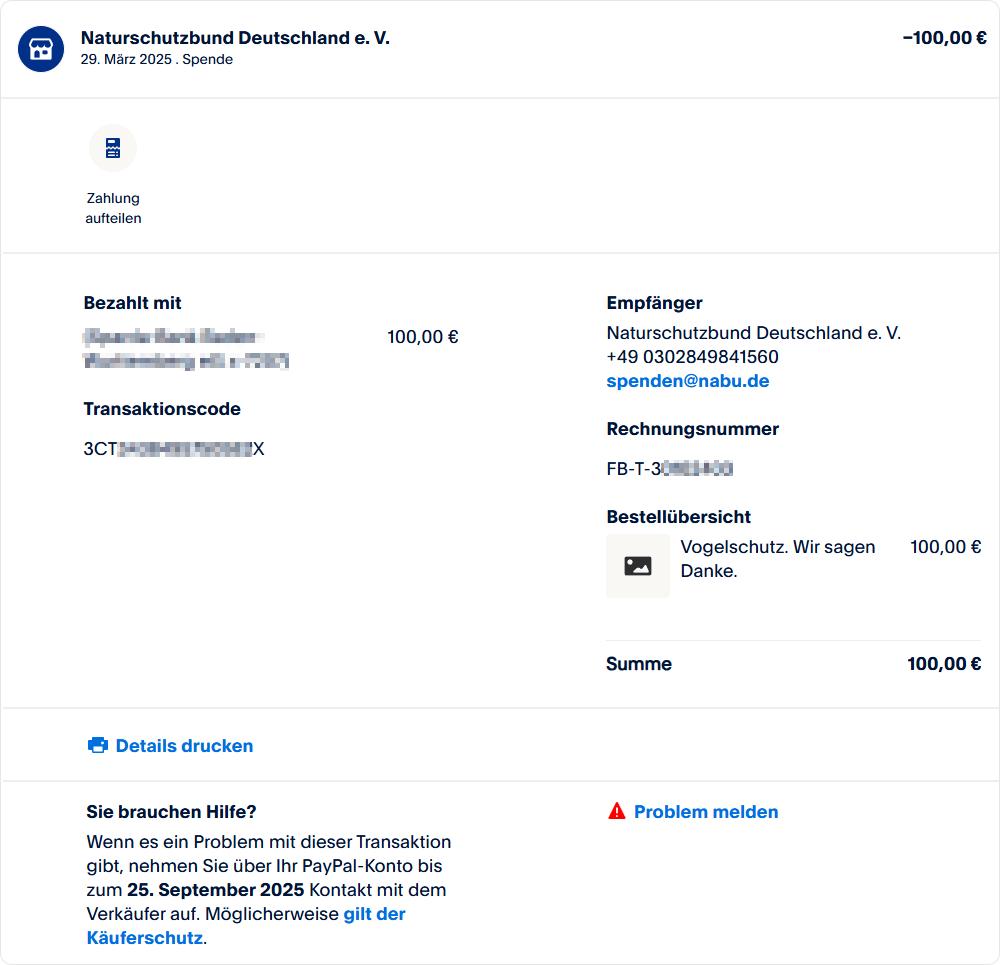Screen dimensions: 1000x965
Task: Open the 'gilt der Käuferschutz' link
Action: 373,914
